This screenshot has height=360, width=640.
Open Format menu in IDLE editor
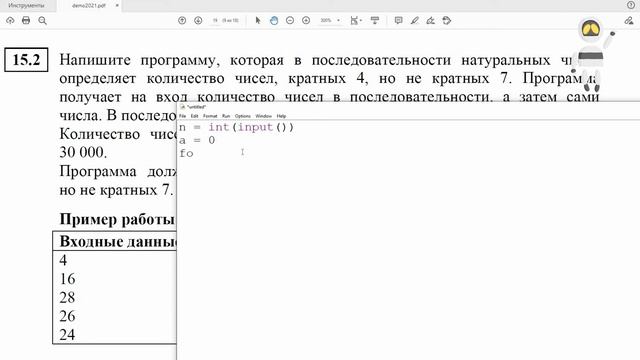[210, 116]
